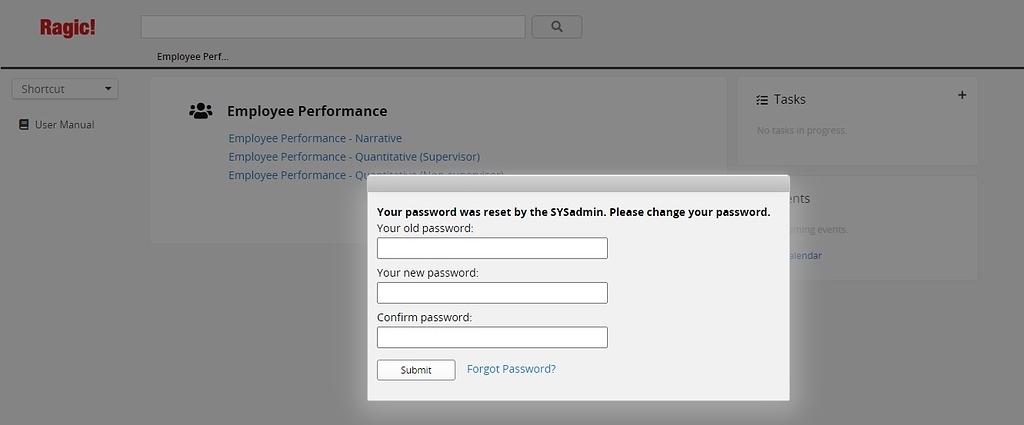
Task: Click the new password field
Action: tap(492, 292)
